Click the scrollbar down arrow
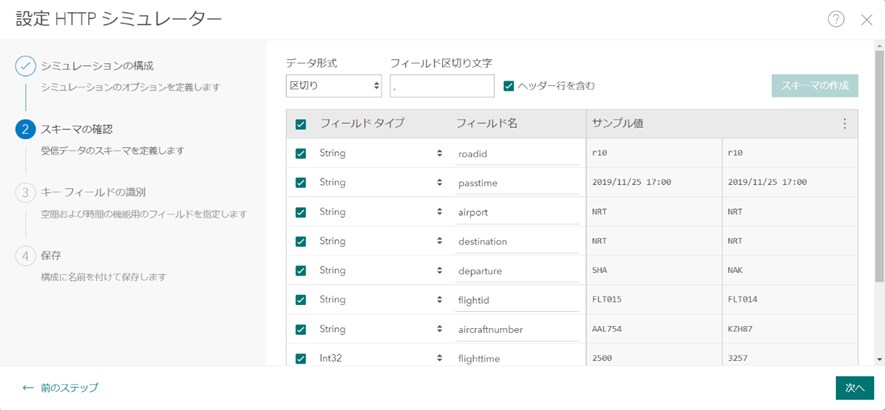Viewport: 885px width, 410px height. (879, 359)
